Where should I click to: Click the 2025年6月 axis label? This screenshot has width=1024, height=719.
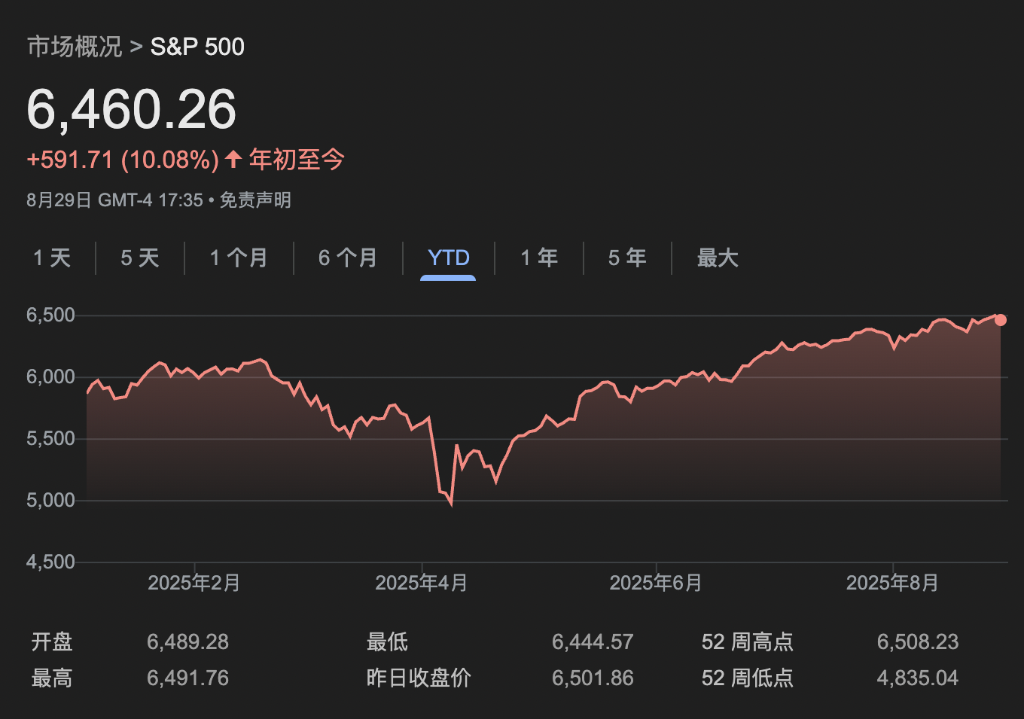click(x=656, y=583)
